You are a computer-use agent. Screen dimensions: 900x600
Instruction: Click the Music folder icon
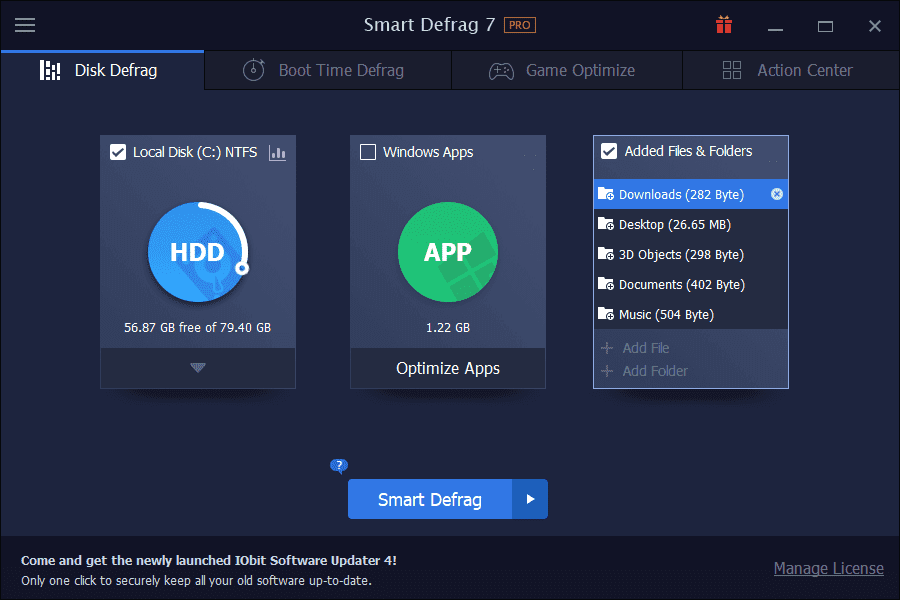tap(606, 314)
